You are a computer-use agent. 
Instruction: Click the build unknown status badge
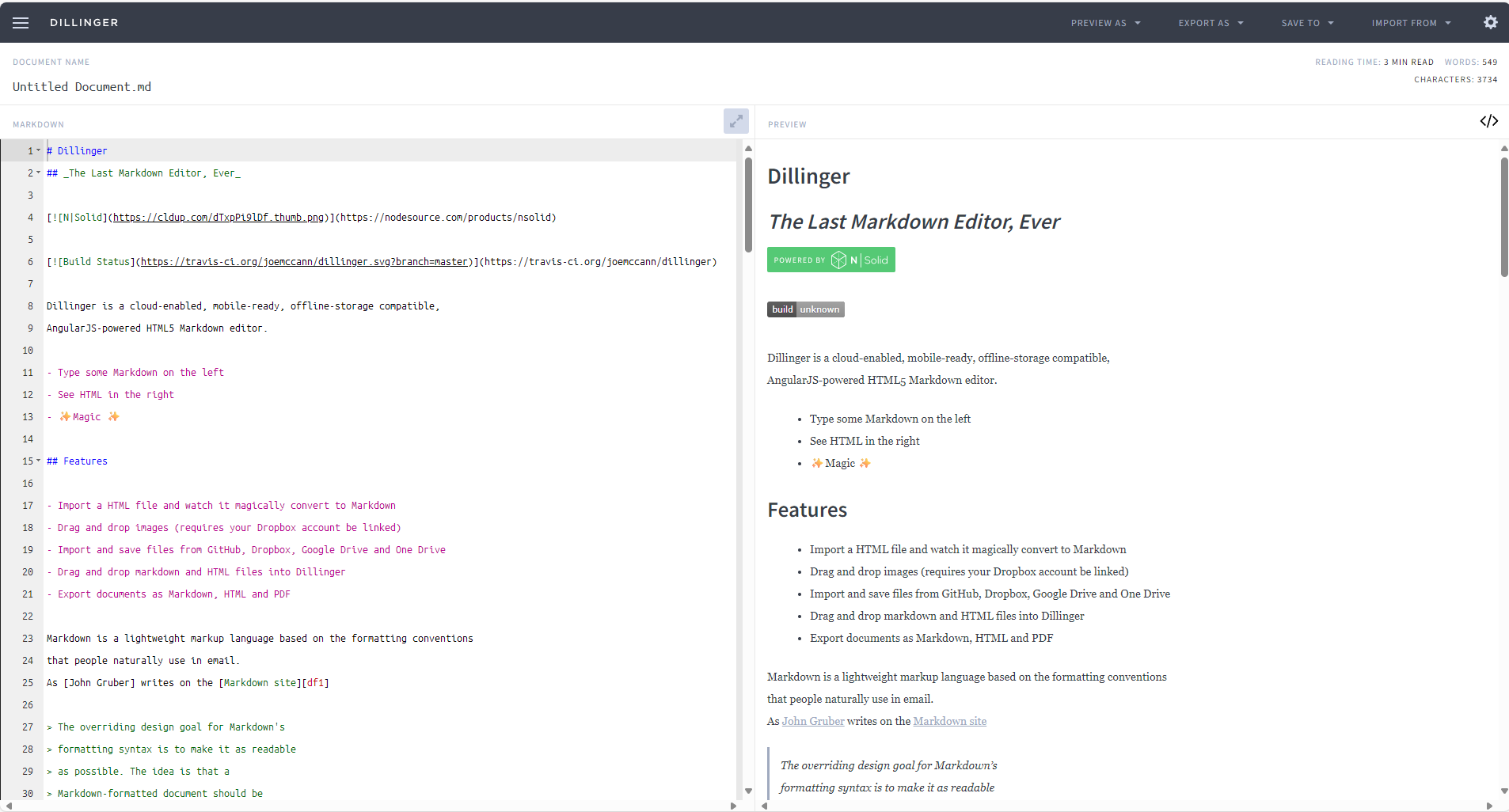(806, 309)
